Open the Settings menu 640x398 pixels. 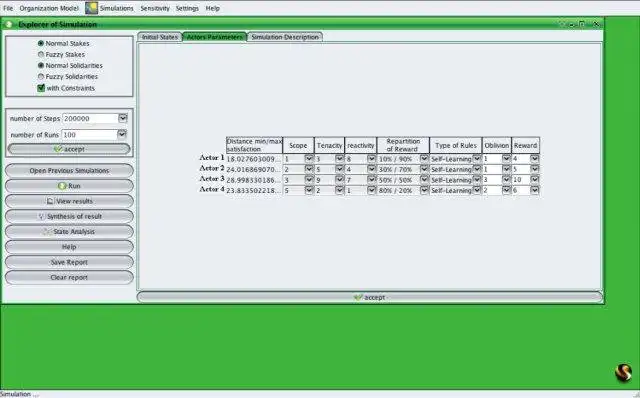187,8
